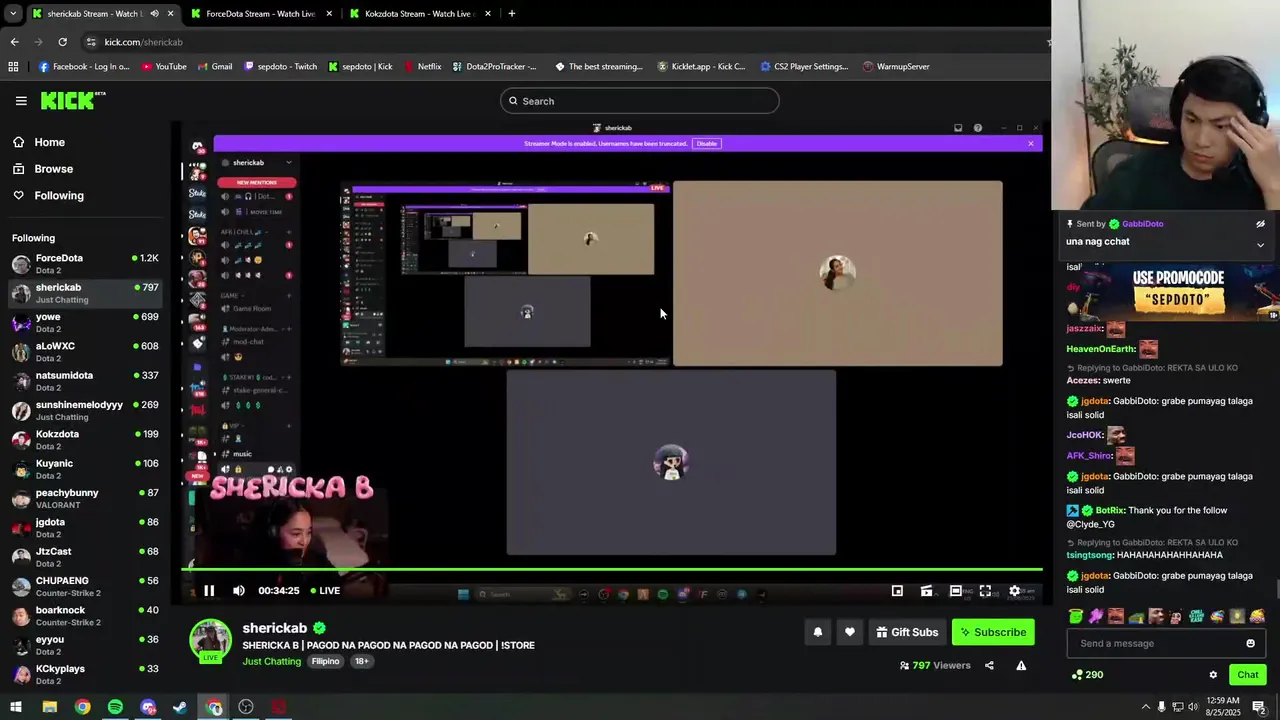
Task: Open Home in Kick sidebar
Action: pyautogui.click(x=50, y=142)
